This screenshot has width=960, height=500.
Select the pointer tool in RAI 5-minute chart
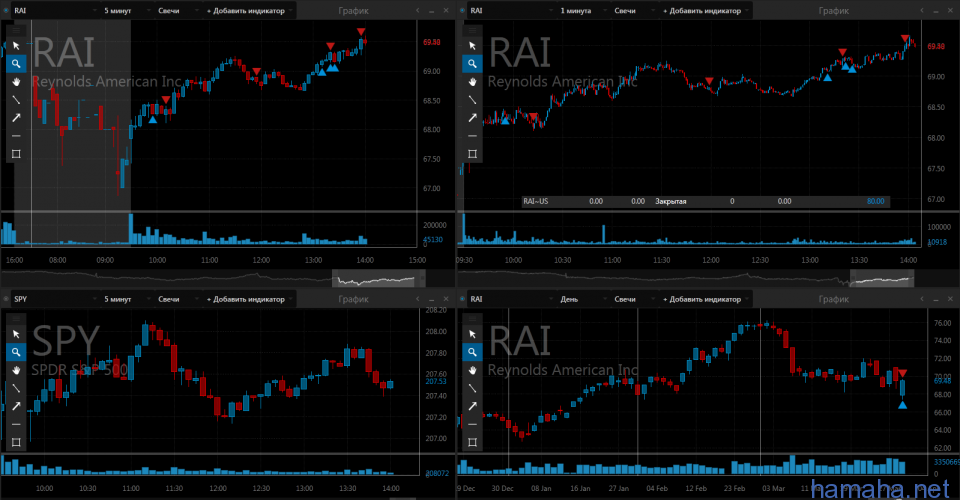pyautogui.click(x=16, y=45)
